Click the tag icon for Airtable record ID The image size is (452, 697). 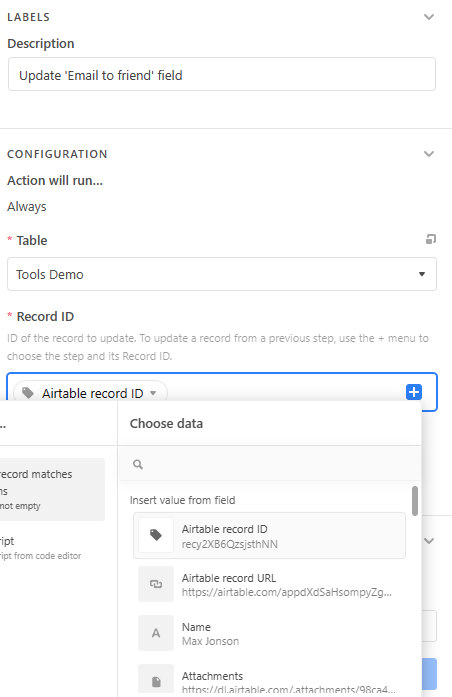(x=156, y=535)
